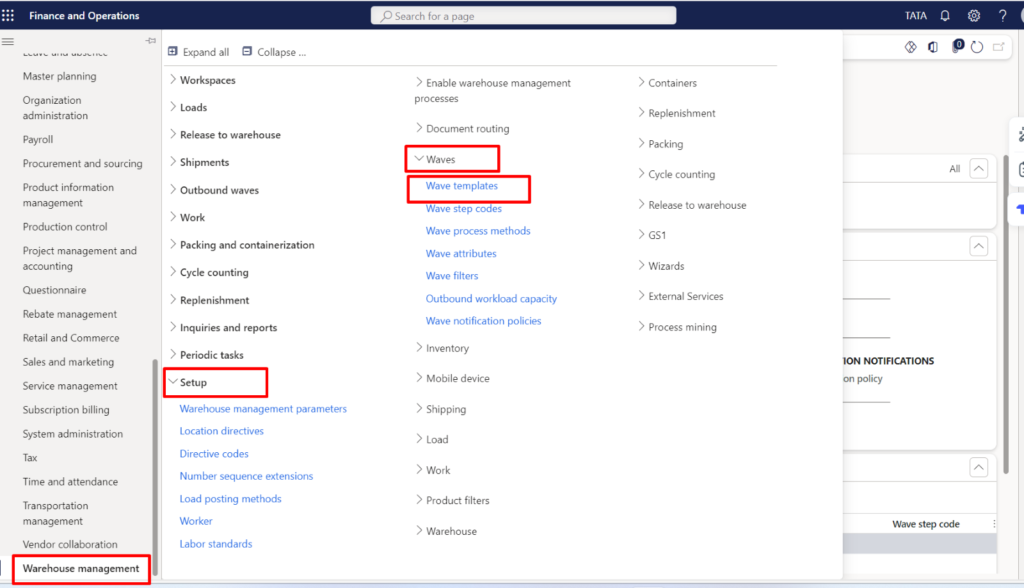Open Wave attributes link

461,253
